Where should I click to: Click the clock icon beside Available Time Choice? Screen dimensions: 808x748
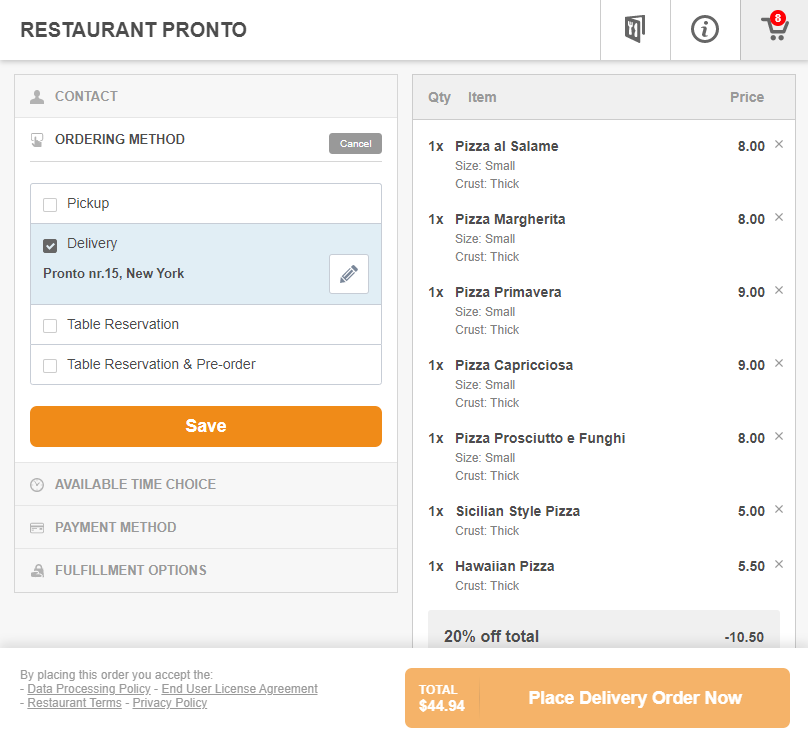point(37,485)
